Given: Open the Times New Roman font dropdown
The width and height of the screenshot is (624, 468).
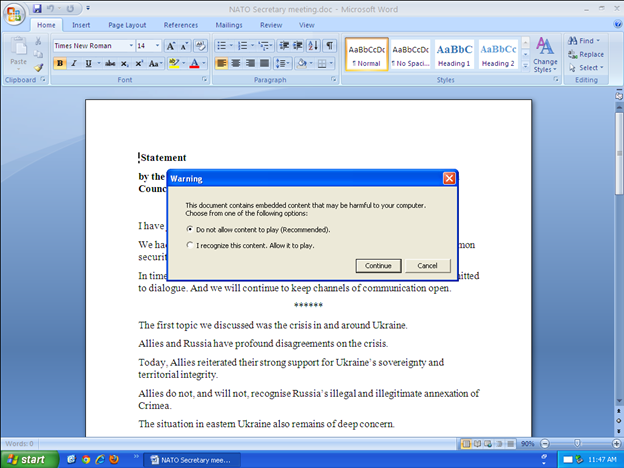Looking at the screenshot, I should tap(130, 46).
